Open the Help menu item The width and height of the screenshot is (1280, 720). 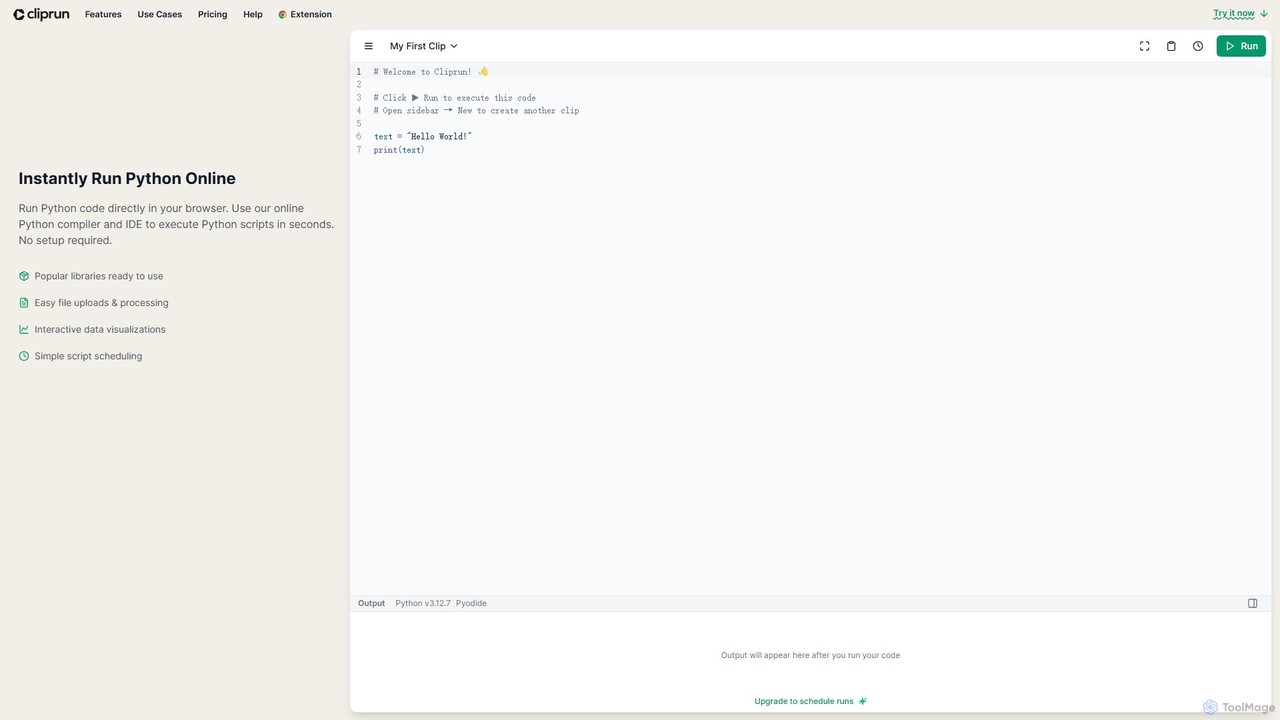point(253,15)
